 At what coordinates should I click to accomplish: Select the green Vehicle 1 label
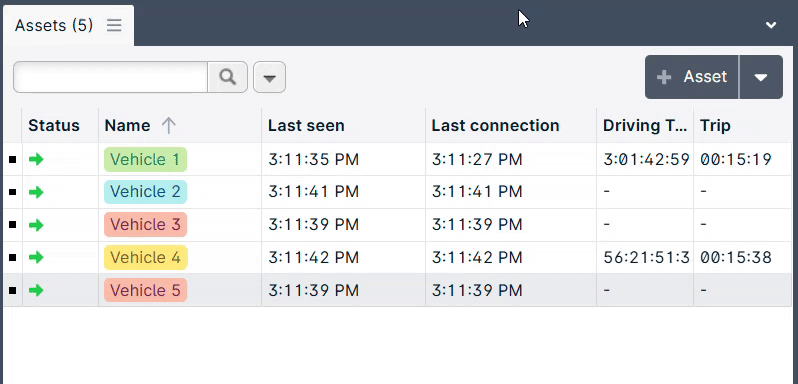146,160
